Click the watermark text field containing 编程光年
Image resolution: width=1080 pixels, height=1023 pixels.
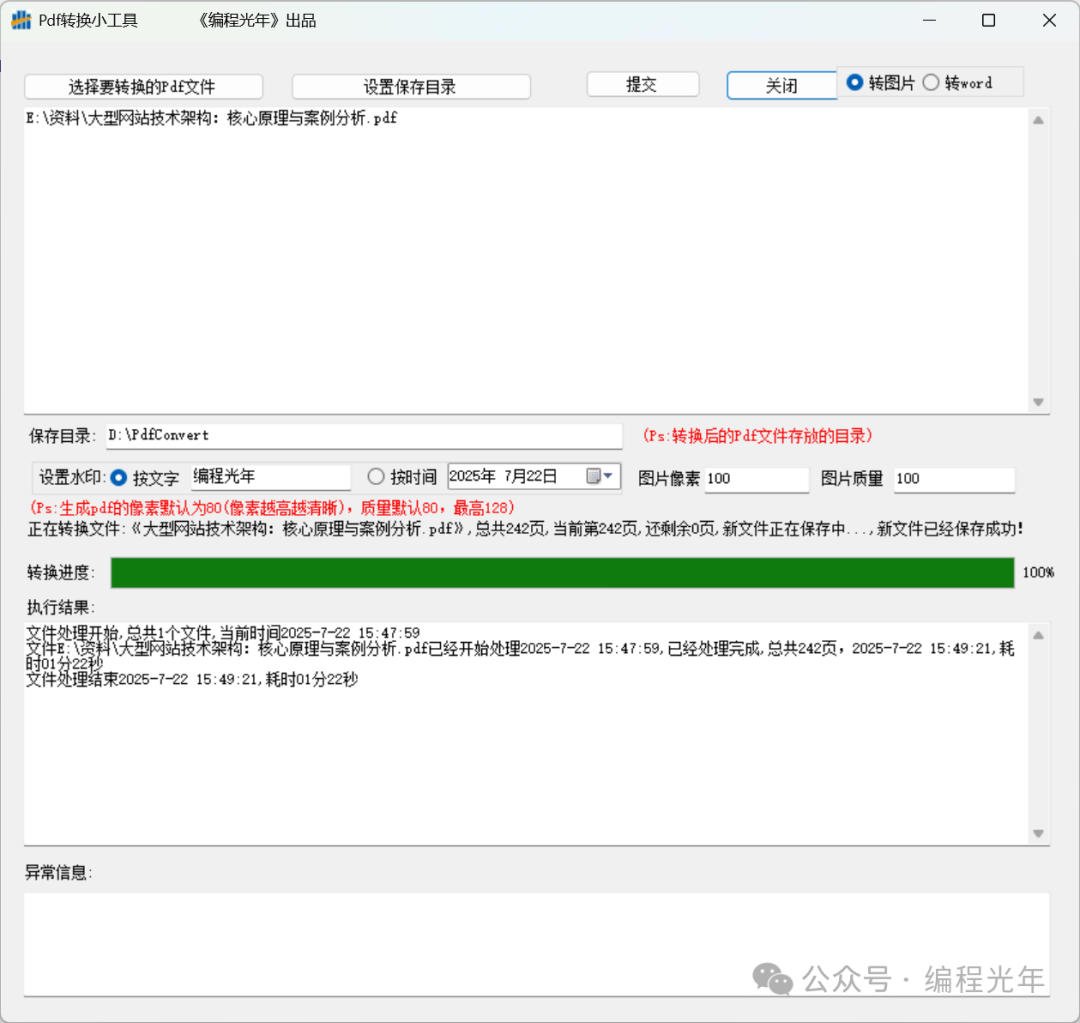(x=270, y=477)
